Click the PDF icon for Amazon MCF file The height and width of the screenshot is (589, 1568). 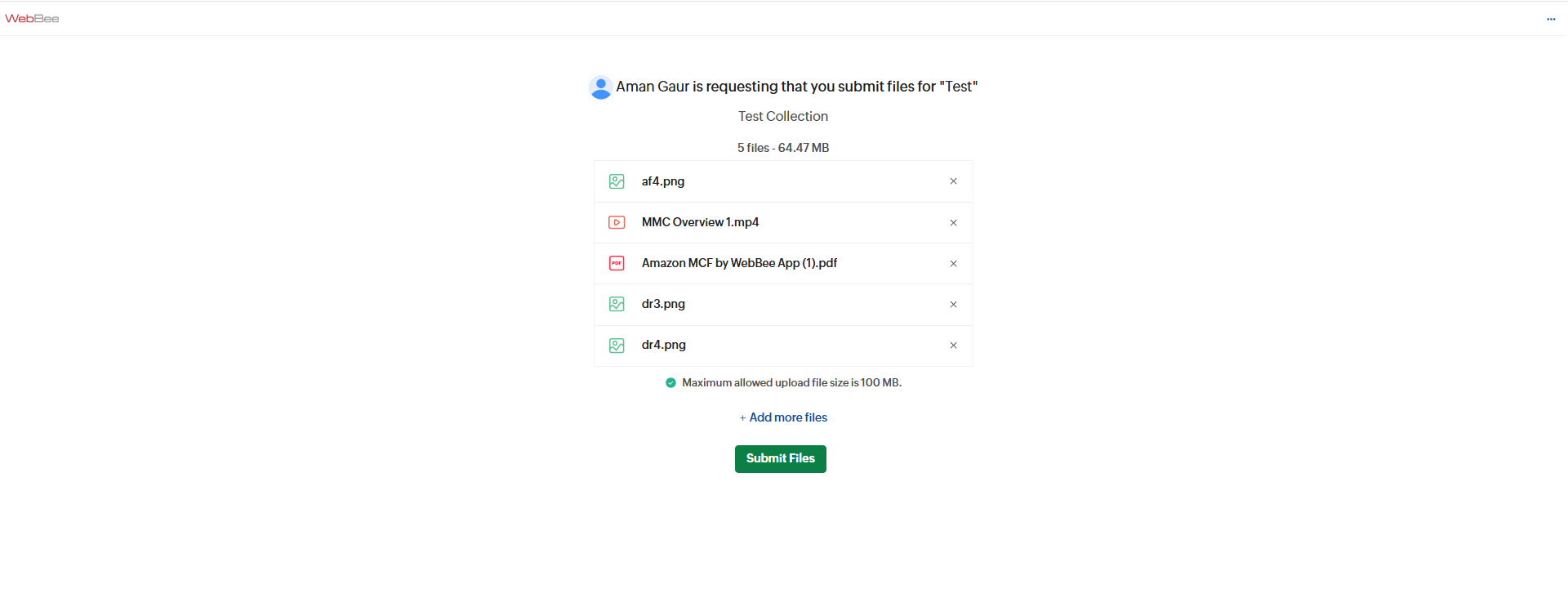(x=617, y=263)
